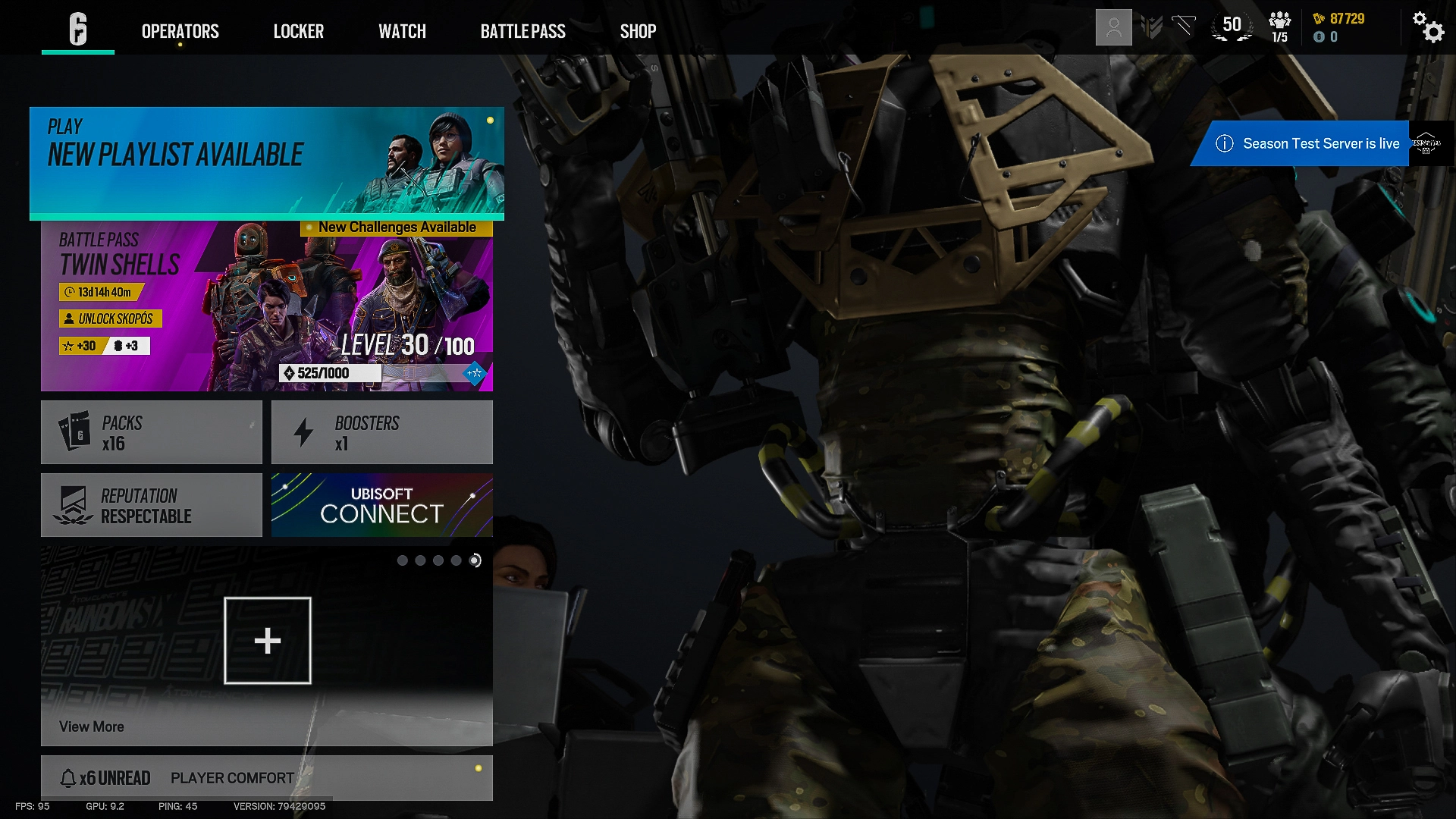1456x819 pixels.
Task: Open the player profile avatar
Action: 1113,28
